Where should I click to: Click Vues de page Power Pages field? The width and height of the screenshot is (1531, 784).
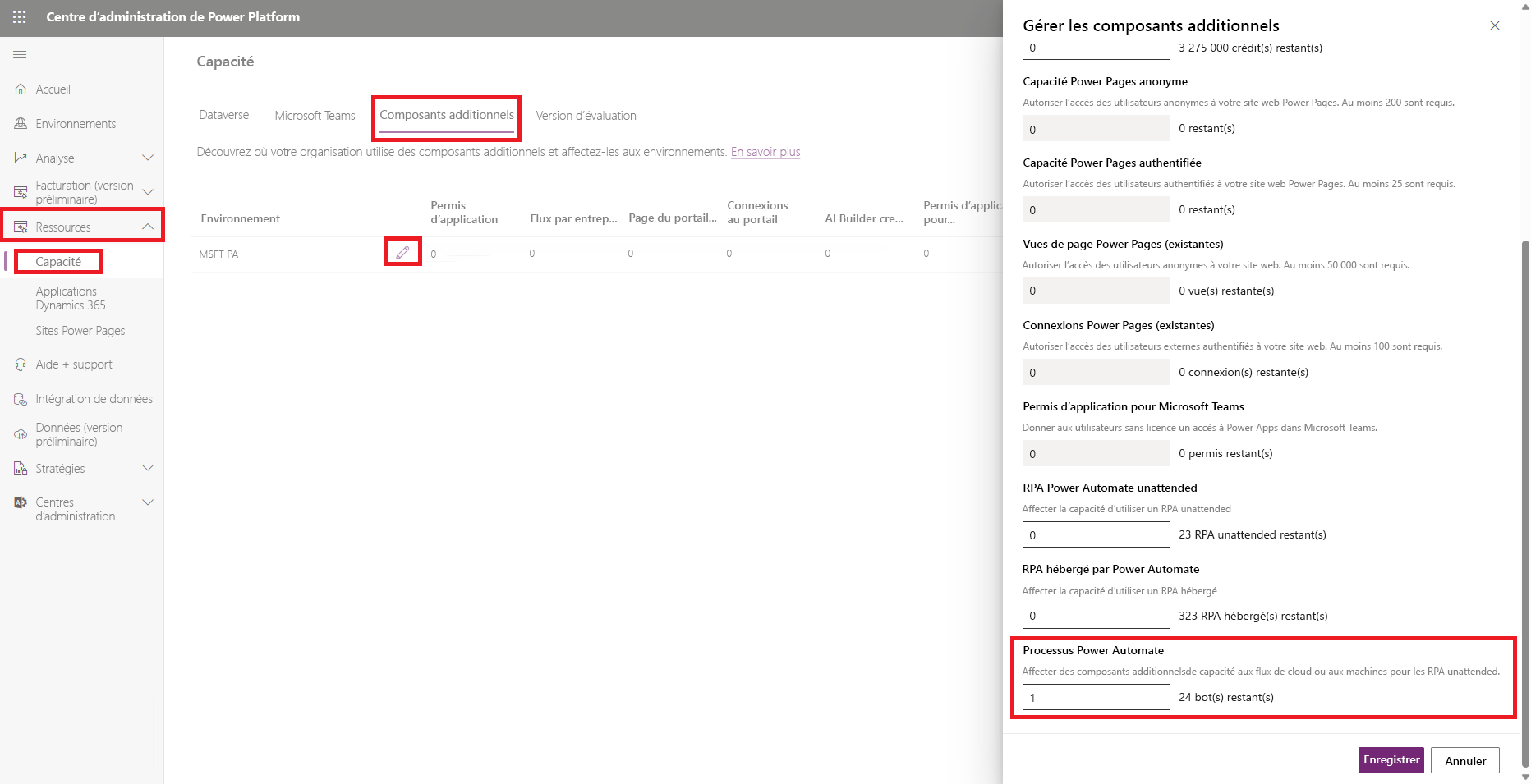1096,291
